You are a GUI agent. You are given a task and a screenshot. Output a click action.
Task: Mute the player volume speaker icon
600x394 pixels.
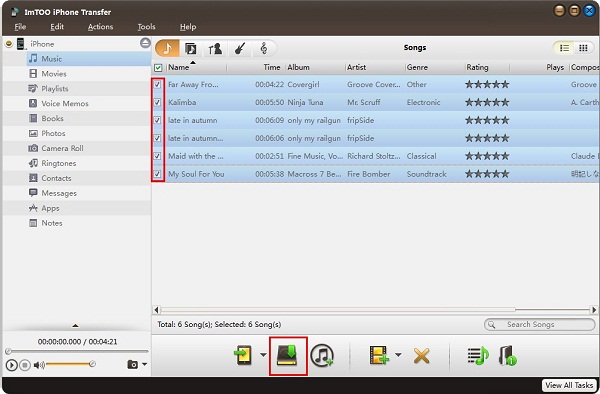point(39,365)
